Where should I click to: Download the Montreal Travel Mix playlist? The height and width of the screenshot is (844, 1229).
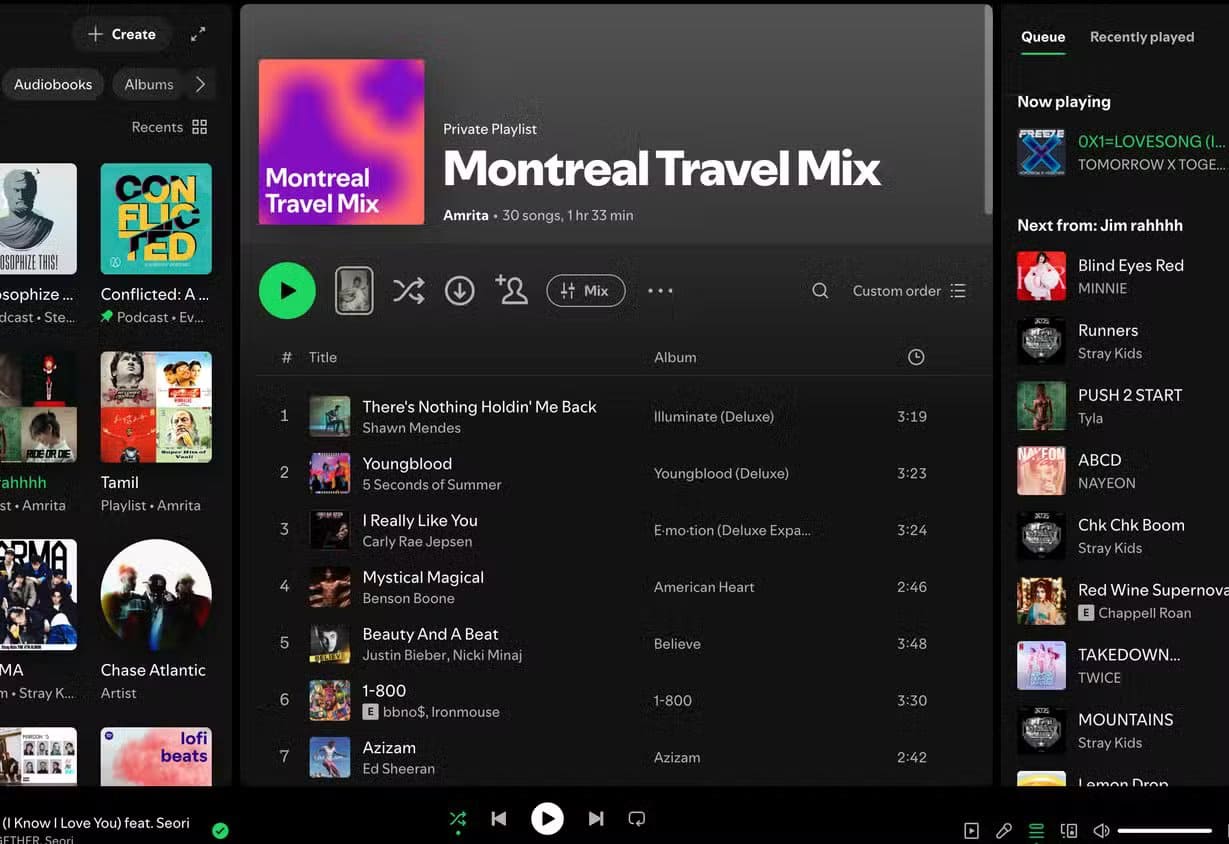459,291
